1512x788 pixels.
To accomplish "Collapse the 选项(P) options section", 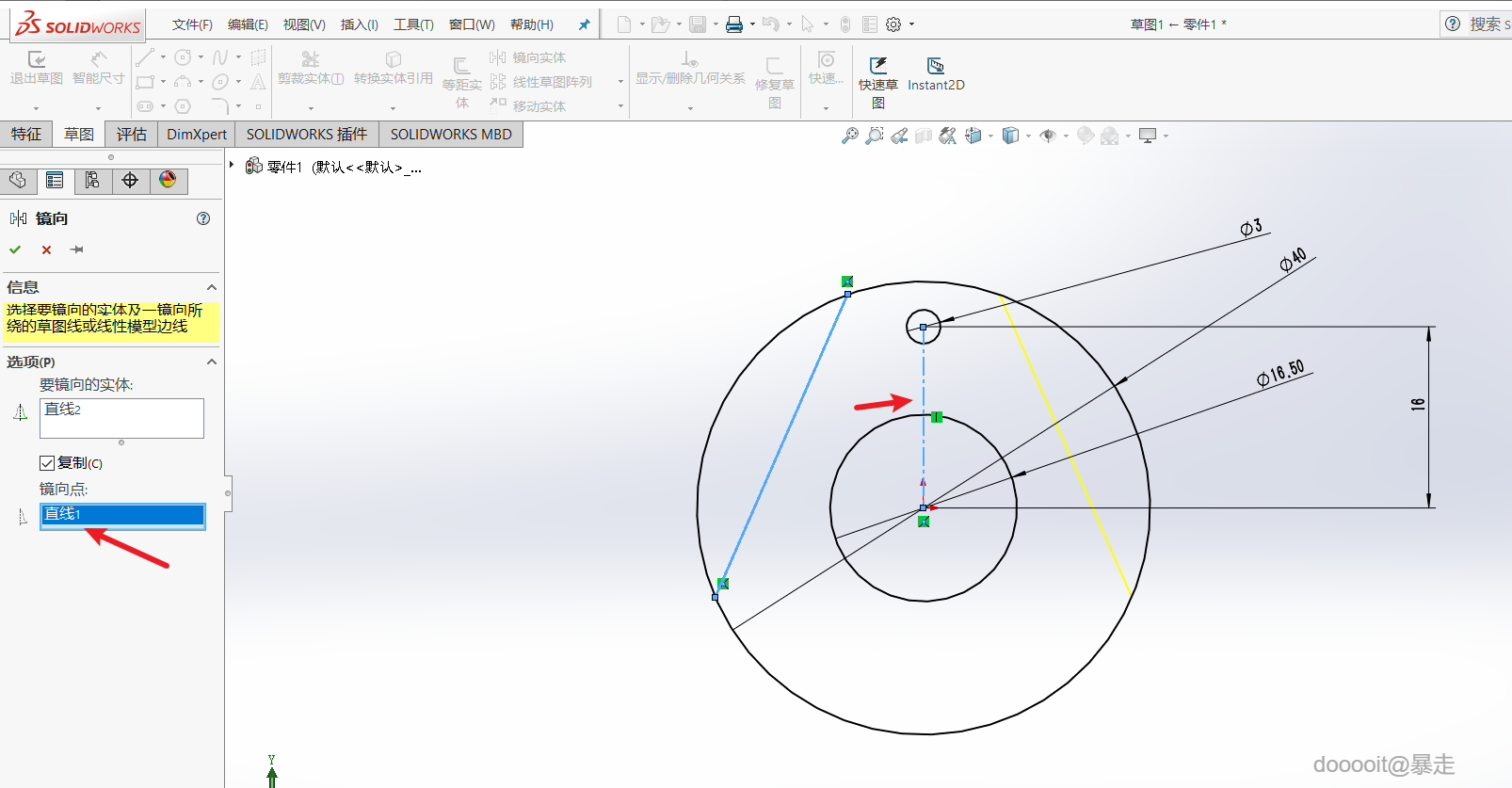I will [212, 362].
